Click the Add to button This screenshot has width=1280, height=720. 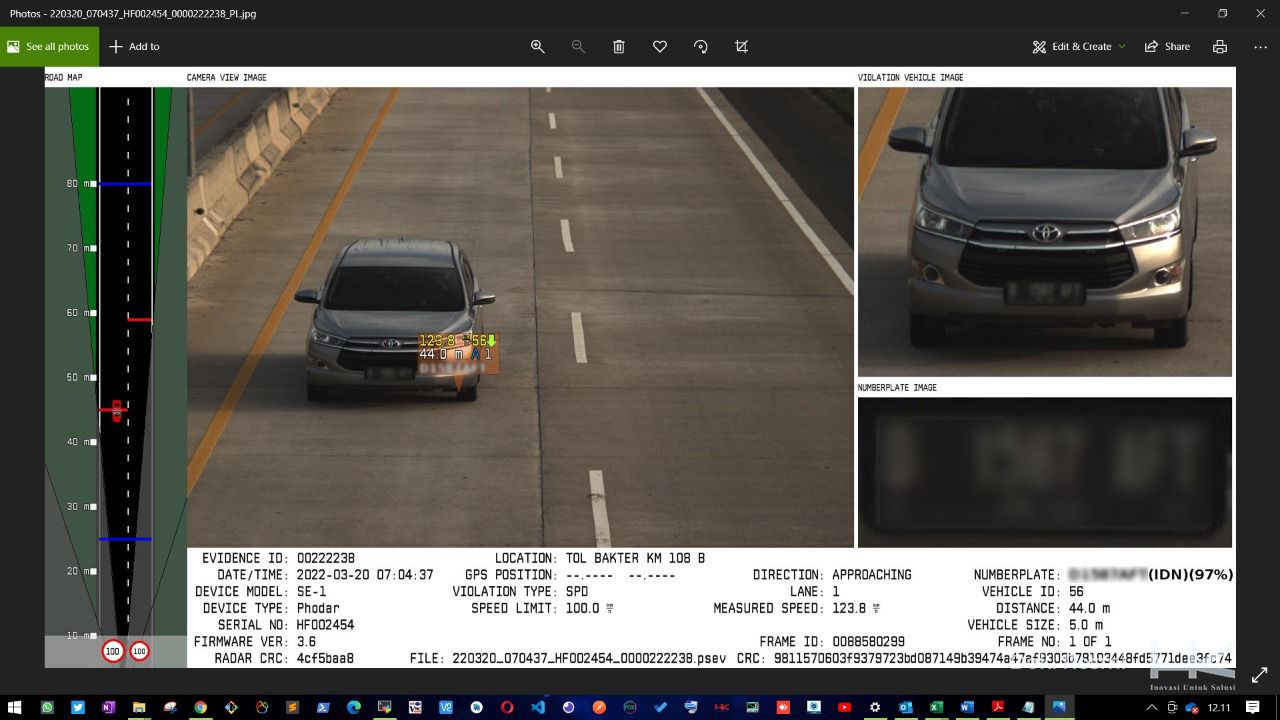[x=134, y=47]
